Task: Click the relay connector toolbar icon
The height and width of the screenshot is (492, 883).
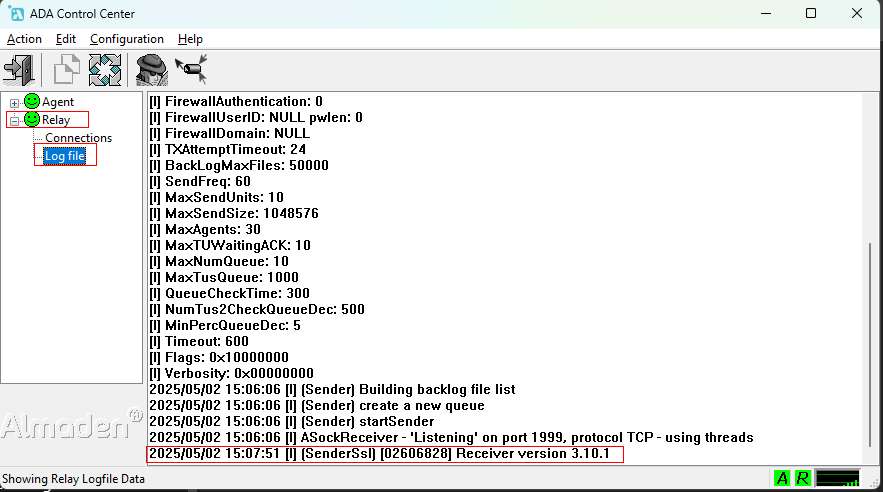Action: pos(191,70)
